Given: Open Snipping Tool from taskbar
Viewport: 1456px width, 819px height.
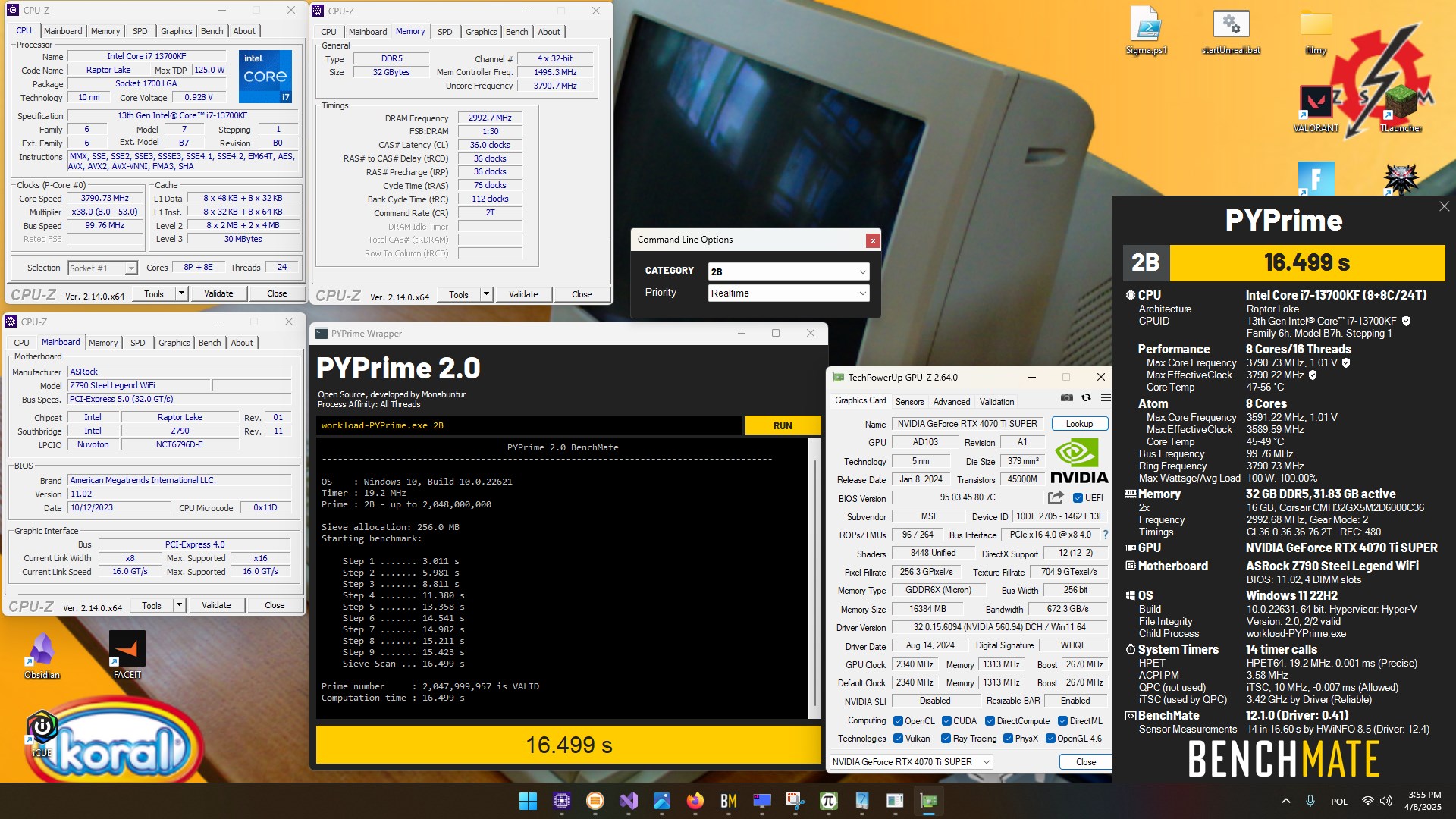Looking at the screenshot, I should [x=795, y=801].
